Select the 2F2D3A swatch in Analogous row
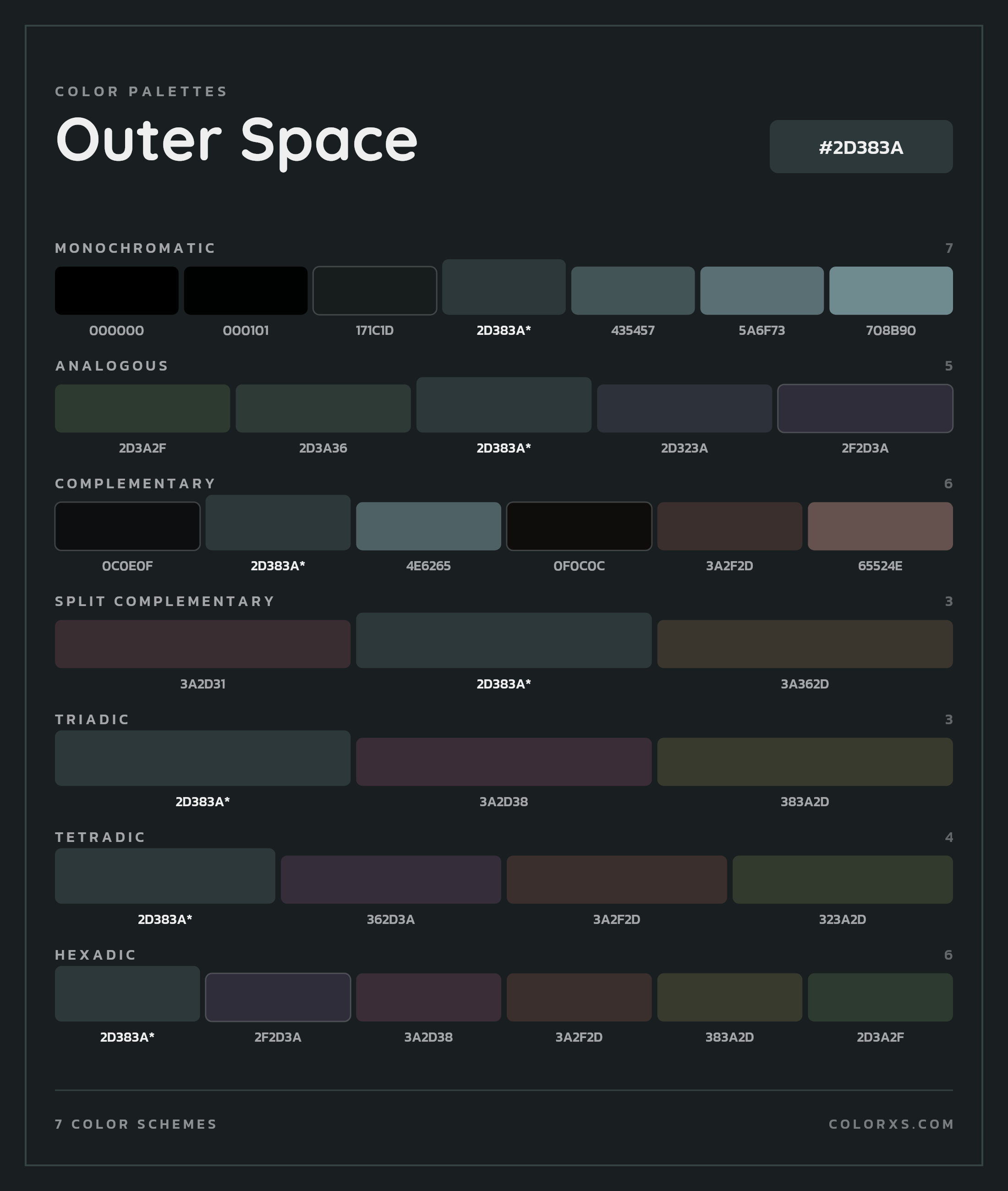 click(865, 408)
